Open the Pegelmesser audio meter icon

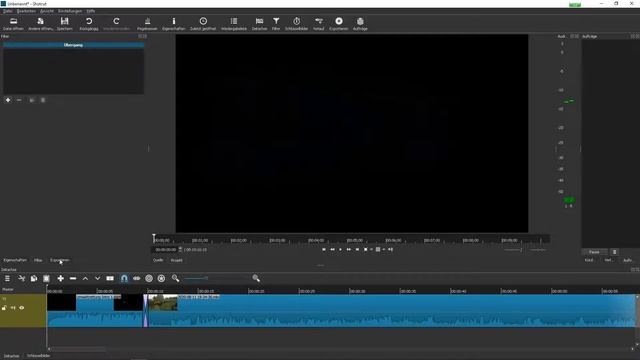click(x=147, y=24)
